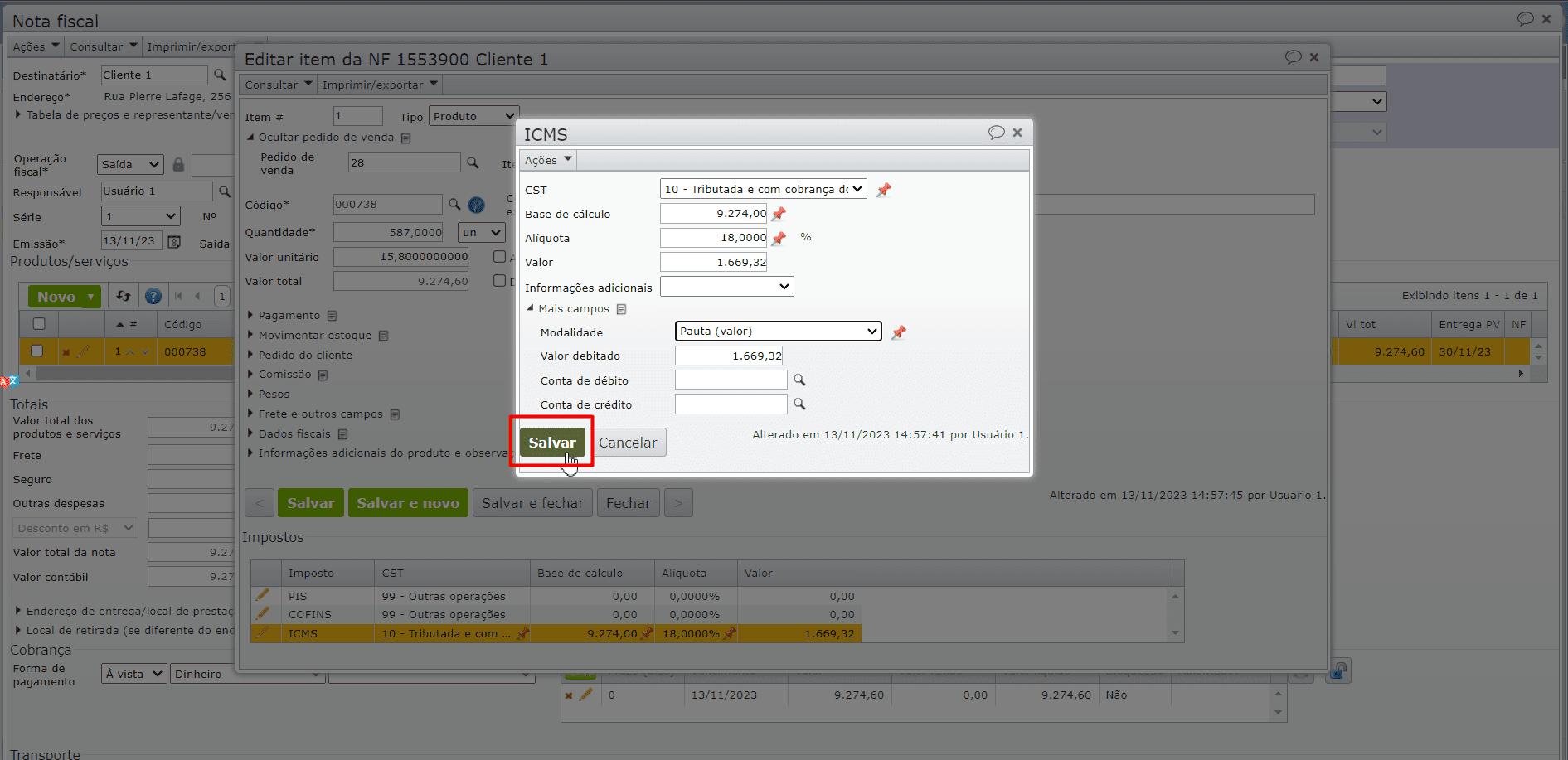This screenshot has width=1568, height=760.
Task: Open comment bubble in Nota fiscal window
Action: (x=1525, y=19)
